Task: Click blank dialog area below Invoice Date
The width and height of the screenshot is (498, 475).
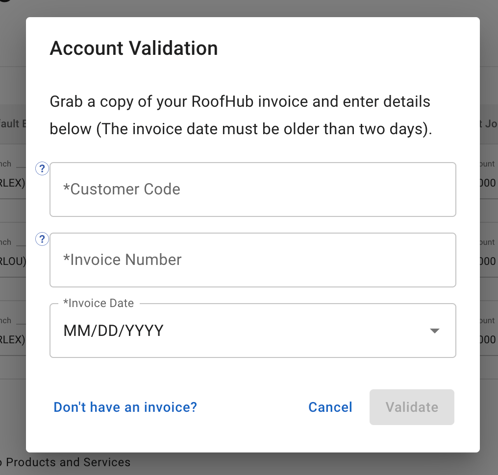Action: tap(253, 373)
